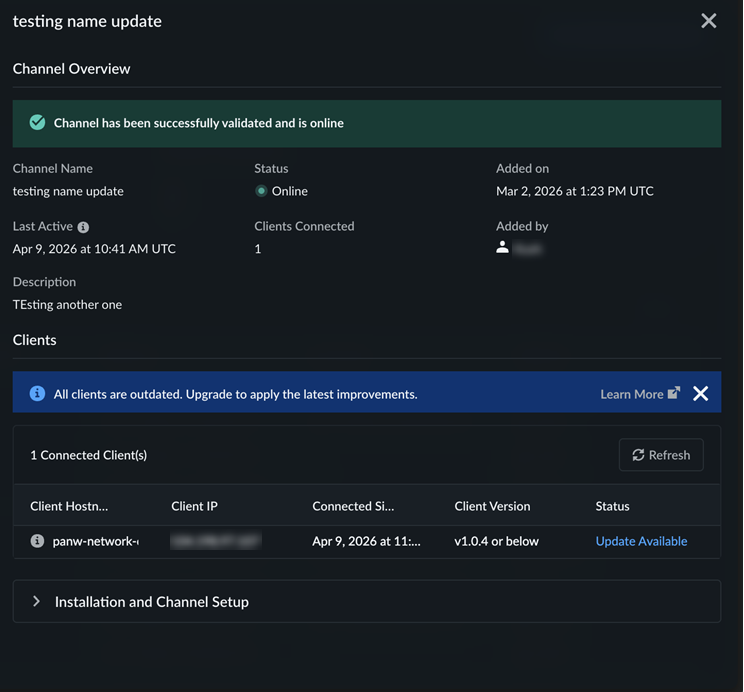Close the testing name update panel
The height and width of the screenshot is (692, 744).
[708, 21]
